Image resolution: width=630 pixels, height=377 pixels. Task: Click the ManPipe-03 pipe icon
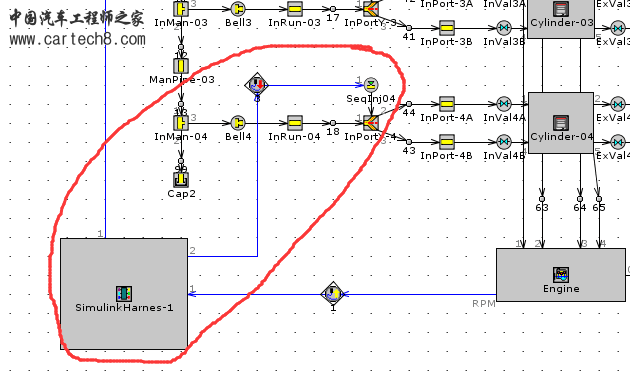[181, 66]
